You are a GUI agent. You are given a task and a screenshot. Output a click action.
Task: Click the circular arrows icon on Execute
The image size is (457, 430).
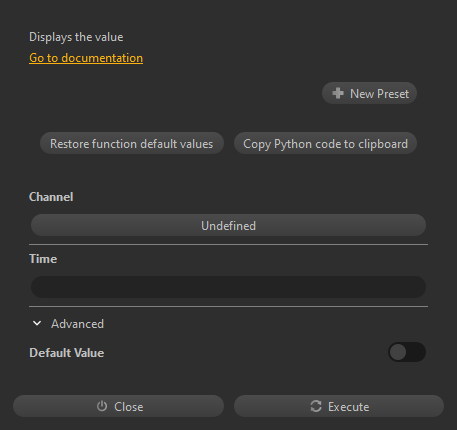point(316,406)
